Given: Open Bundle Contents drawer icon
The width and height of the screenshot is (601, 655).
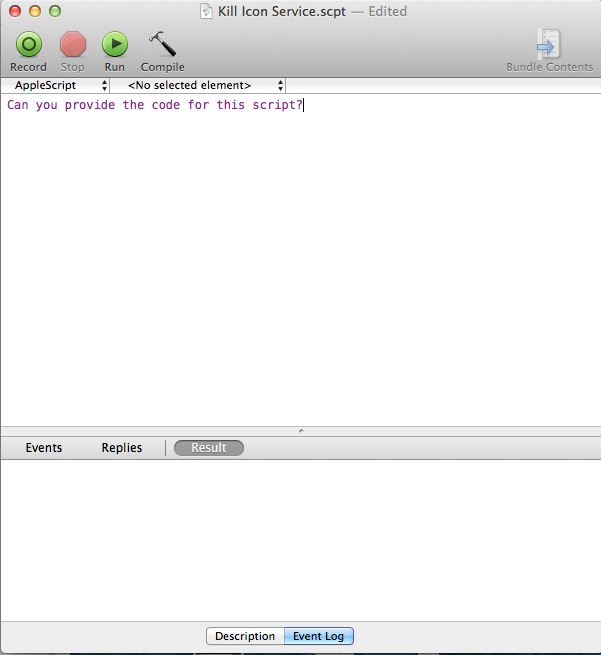Looking at the screenshot, I should point(548,44).
